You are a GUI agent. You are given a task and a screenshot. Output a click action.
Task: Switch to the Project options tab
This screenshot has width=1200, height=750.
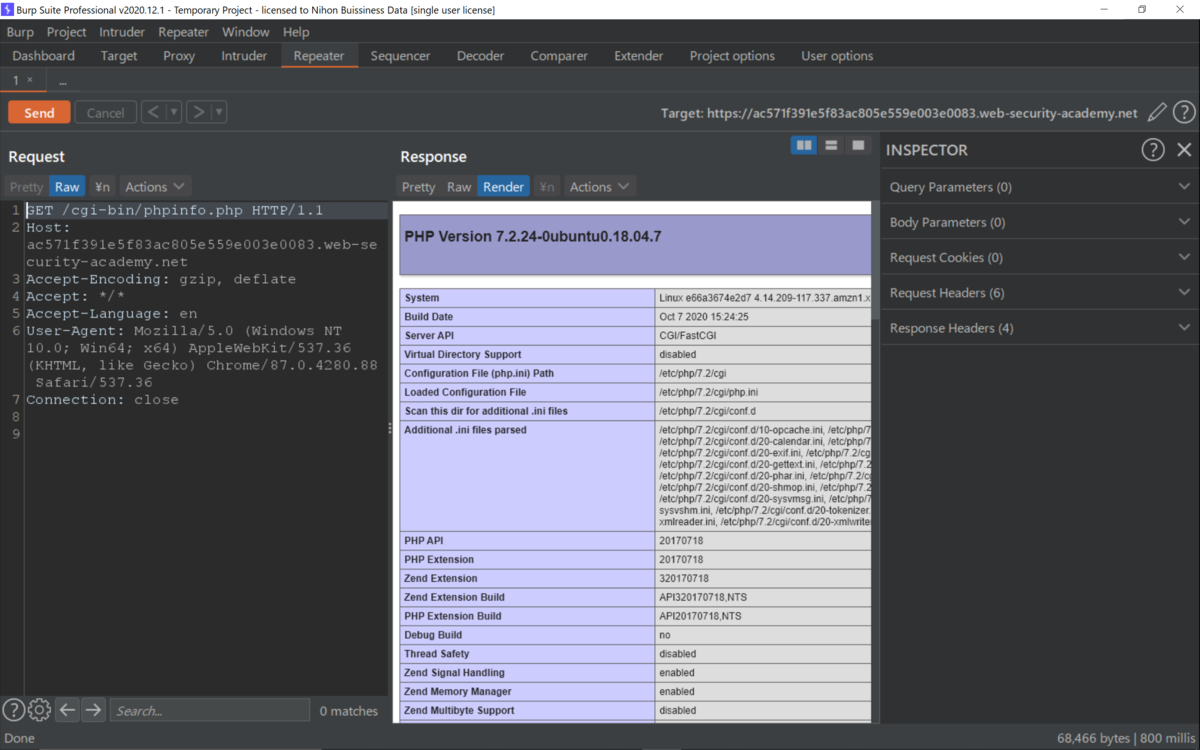732,56
